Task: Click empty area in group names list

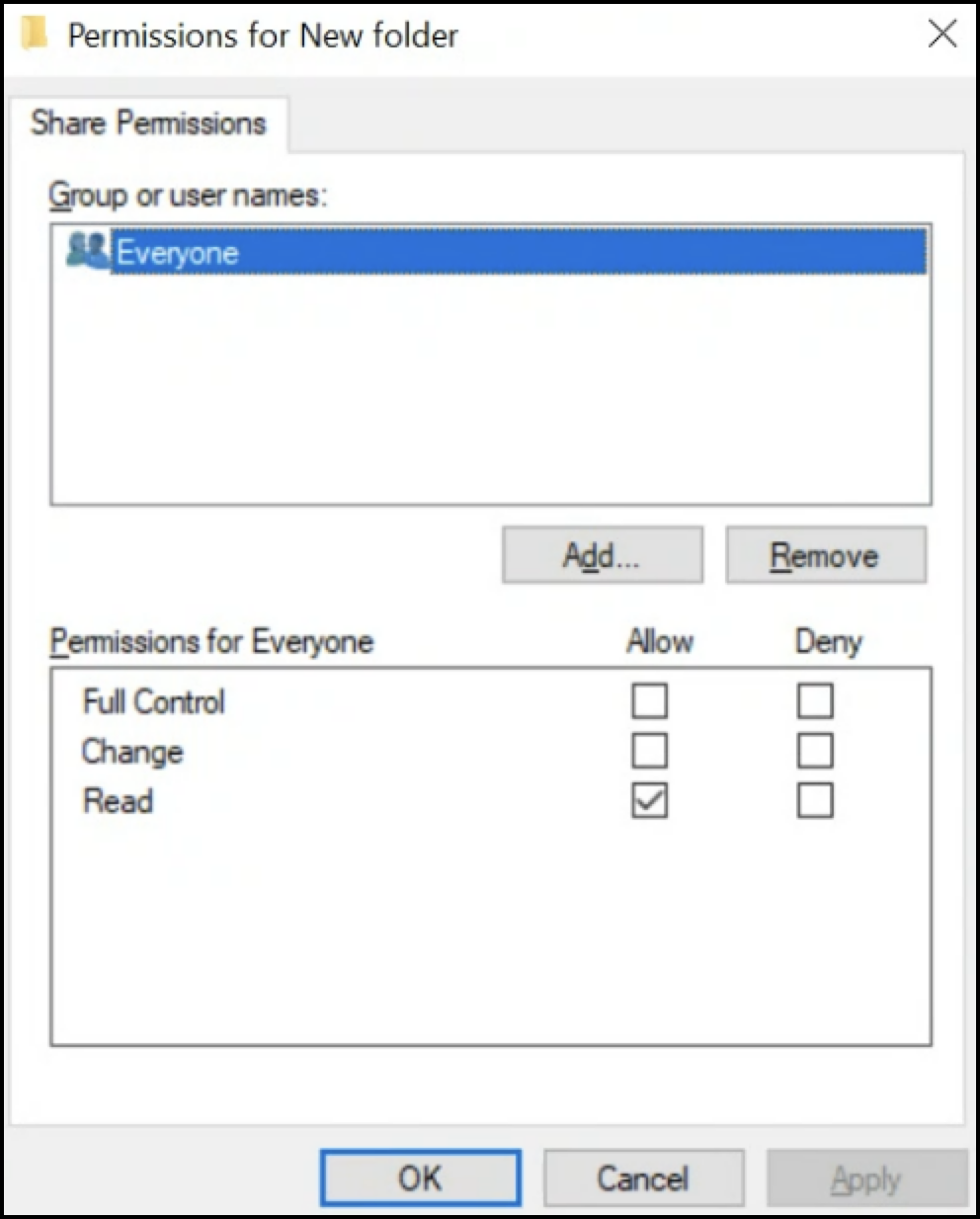Action: 490,395
